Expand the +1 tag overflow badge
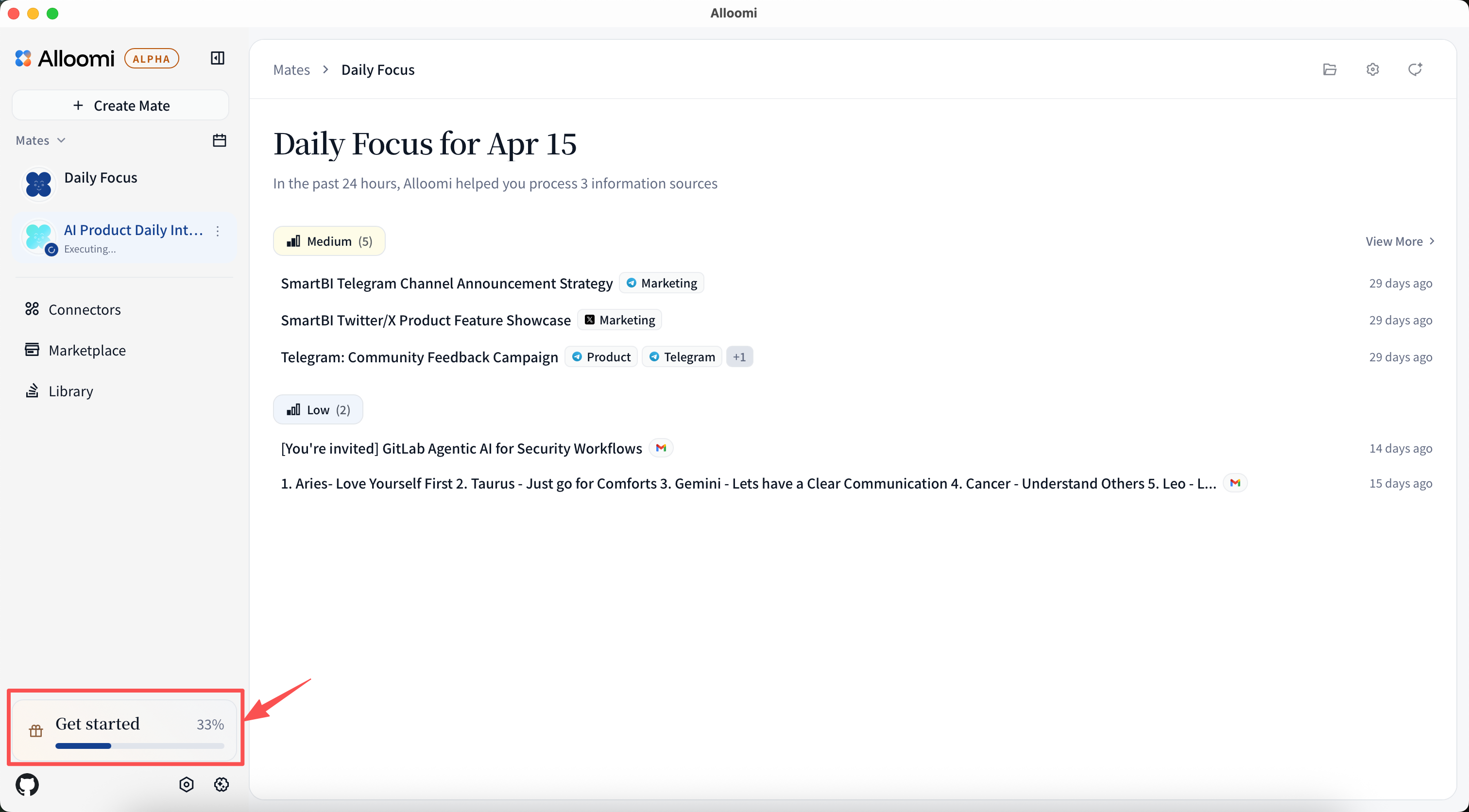The width and height of the screenshot is (1469, 812). point(739,357)
